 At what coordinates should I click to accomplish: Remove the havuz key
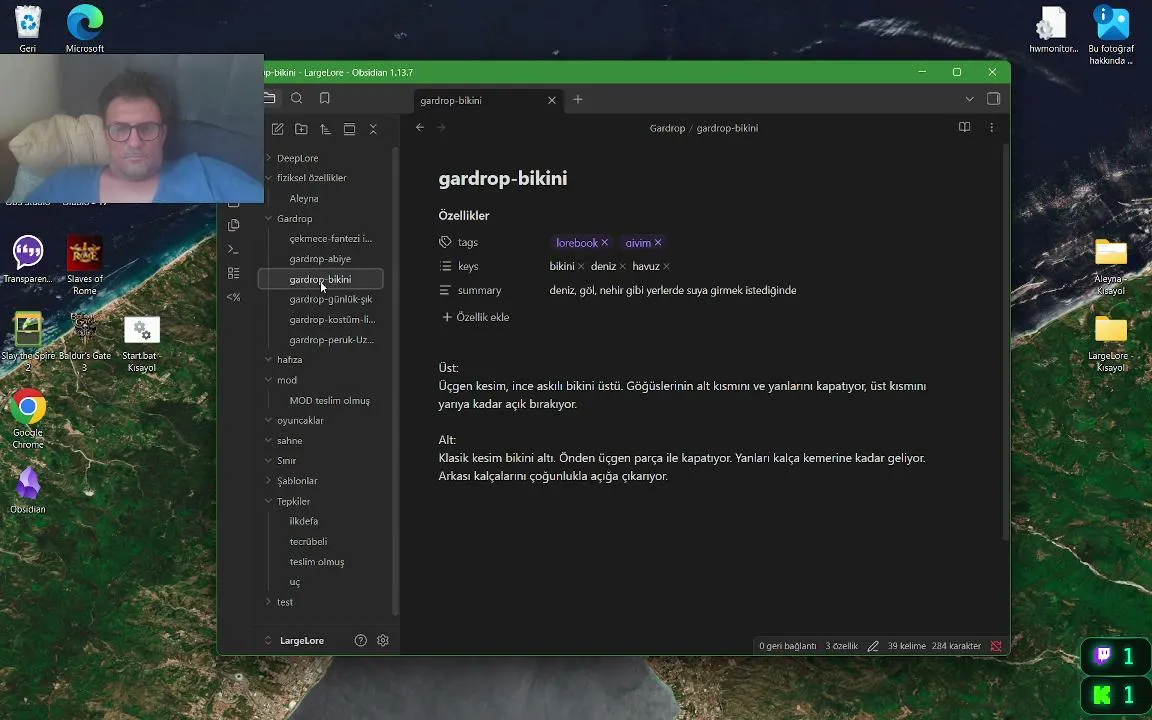coord(666,267)
